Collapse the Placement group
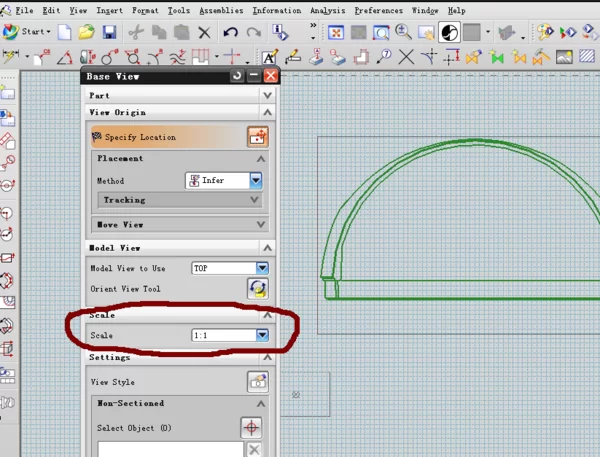Viewport: 600px width, 457px height. [261, 159]
